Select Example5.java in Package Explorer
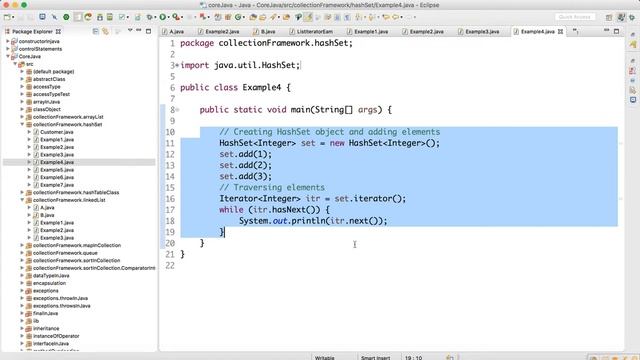 tap(57, 170)
